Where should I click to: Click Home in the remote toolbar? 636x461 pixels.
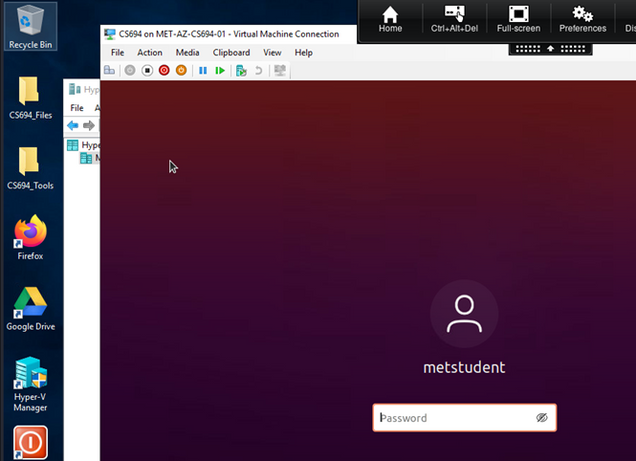pyautogui.click(x=390, y=19)
